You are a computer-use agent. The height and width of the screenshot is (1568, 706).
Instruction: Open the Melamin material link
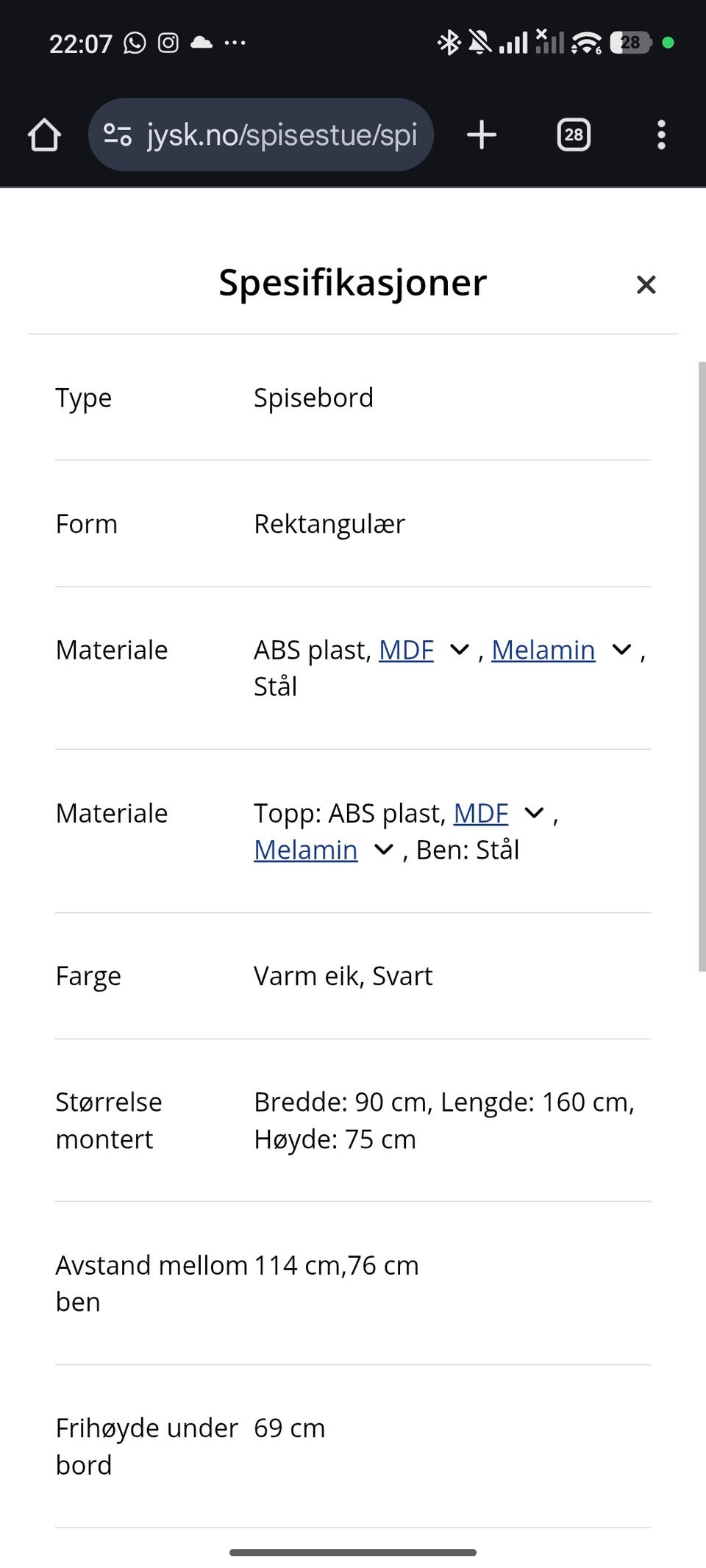point(543,650)
